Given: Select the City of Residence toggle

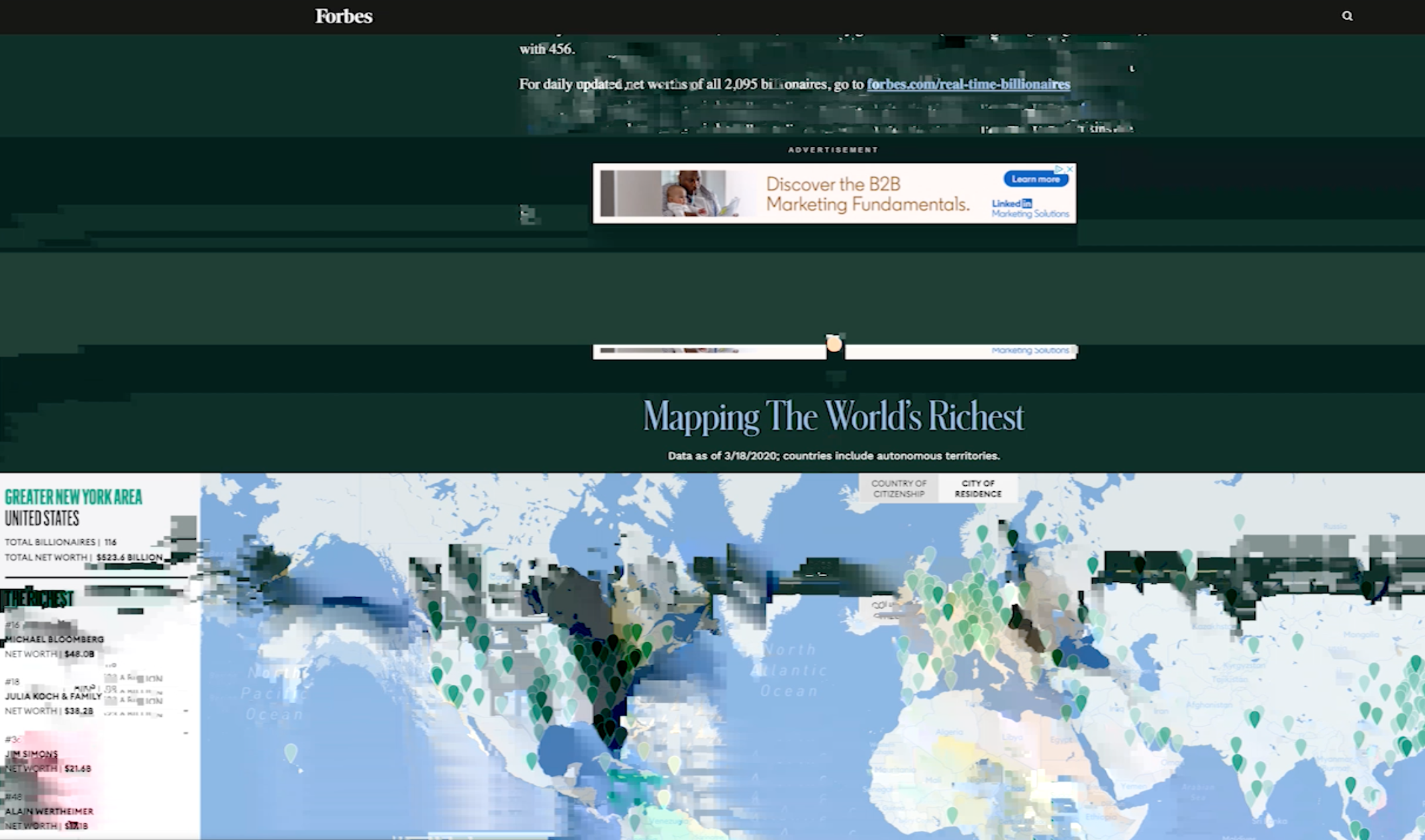Looking at the screenshot, I should (x=978, y=489).
